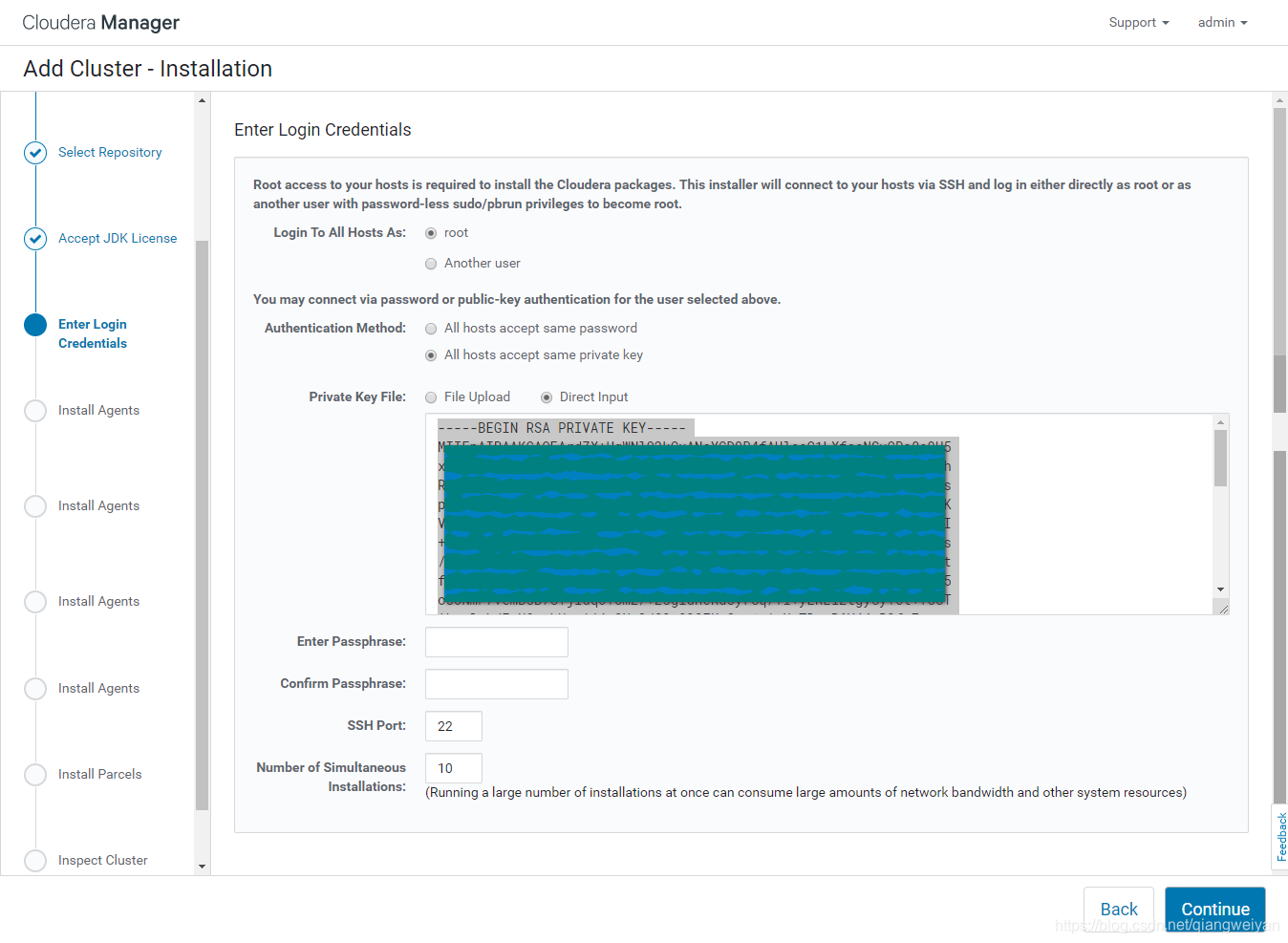Click the Continue button
1288x943 pixels.
(x=1215, y=909)
